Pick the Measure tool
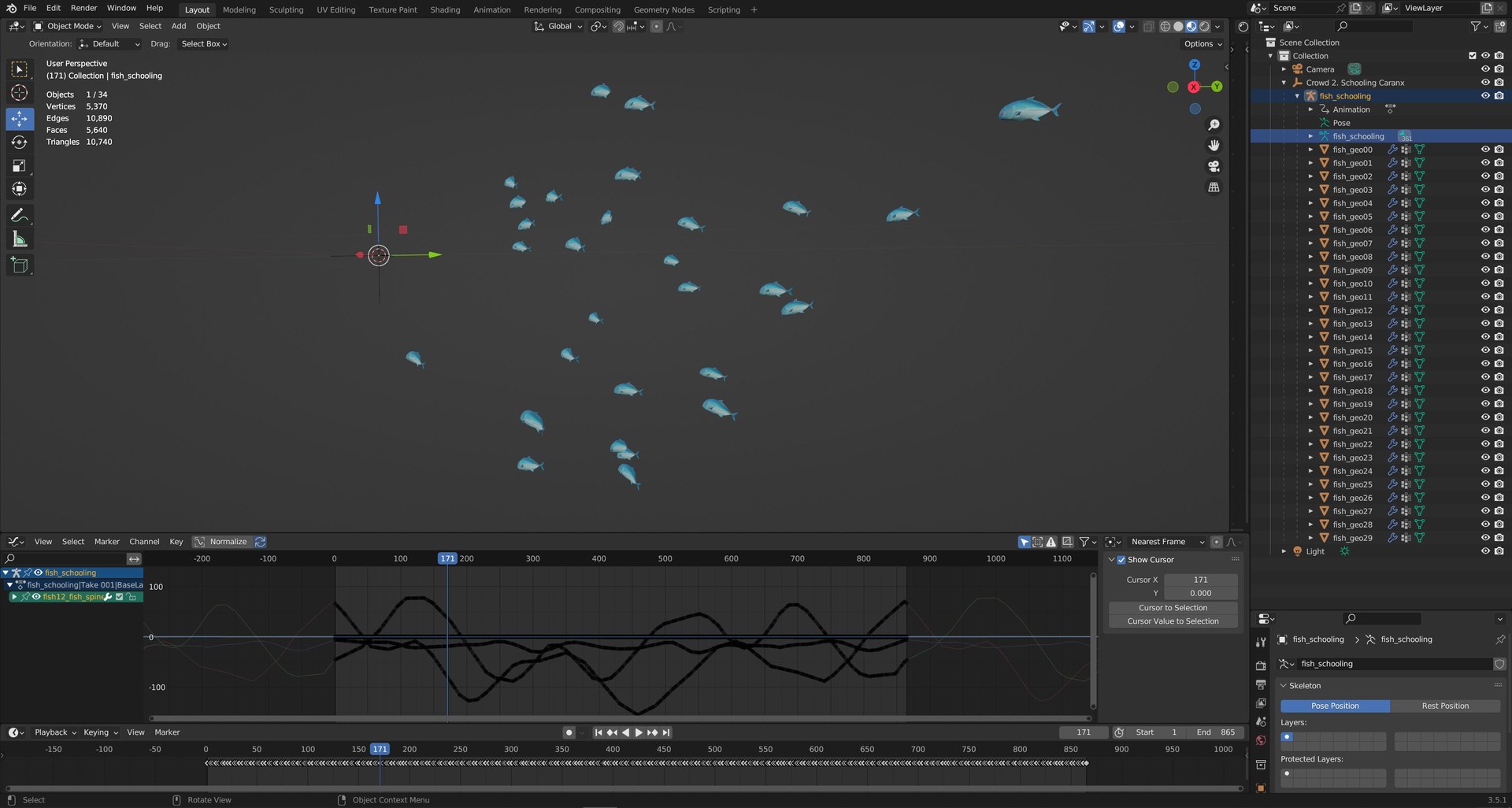This screenshot has width=1512, height=808. tap(20, 239)
